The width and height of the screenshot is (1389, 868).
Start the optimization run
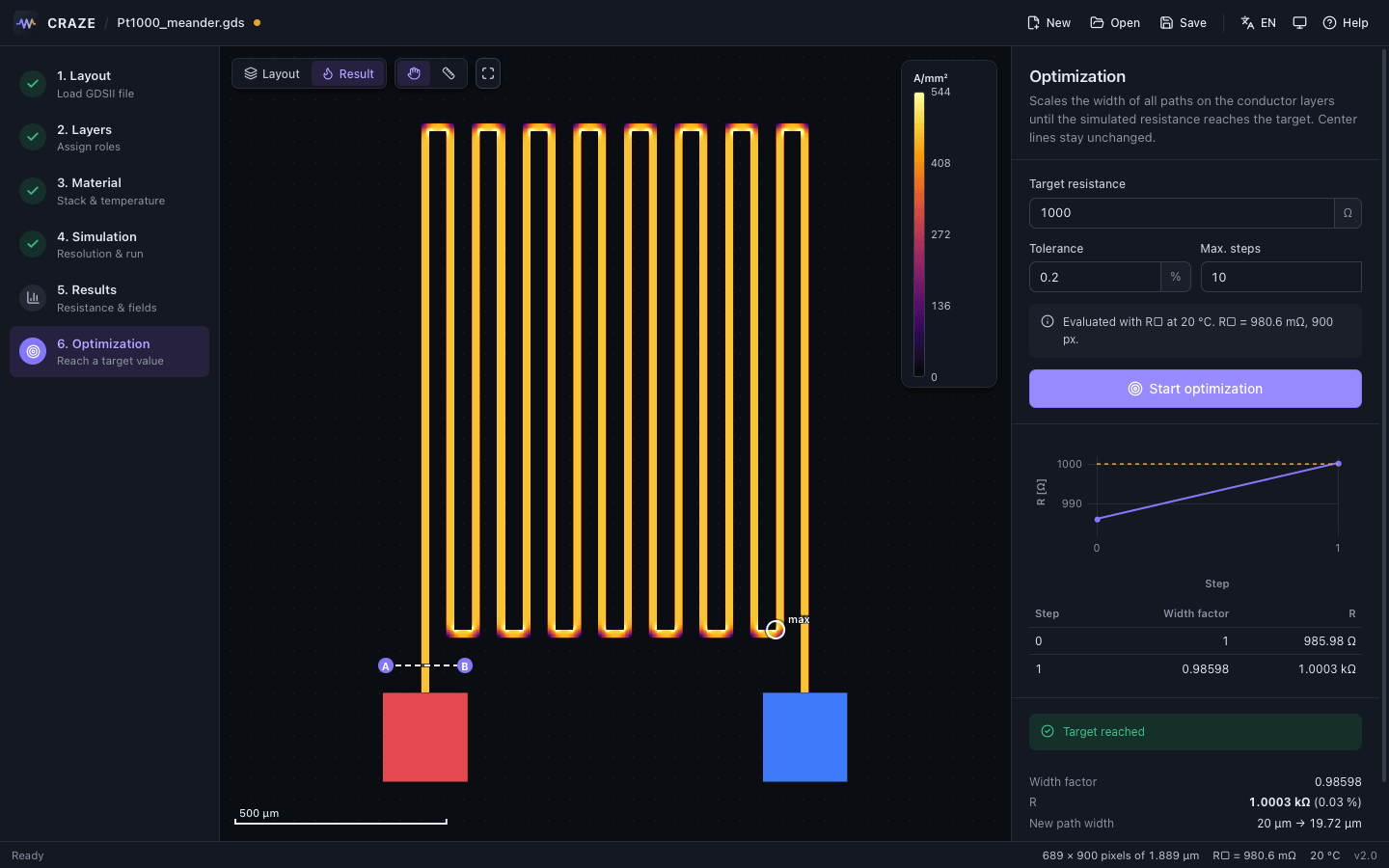(x=1195, y=389)
